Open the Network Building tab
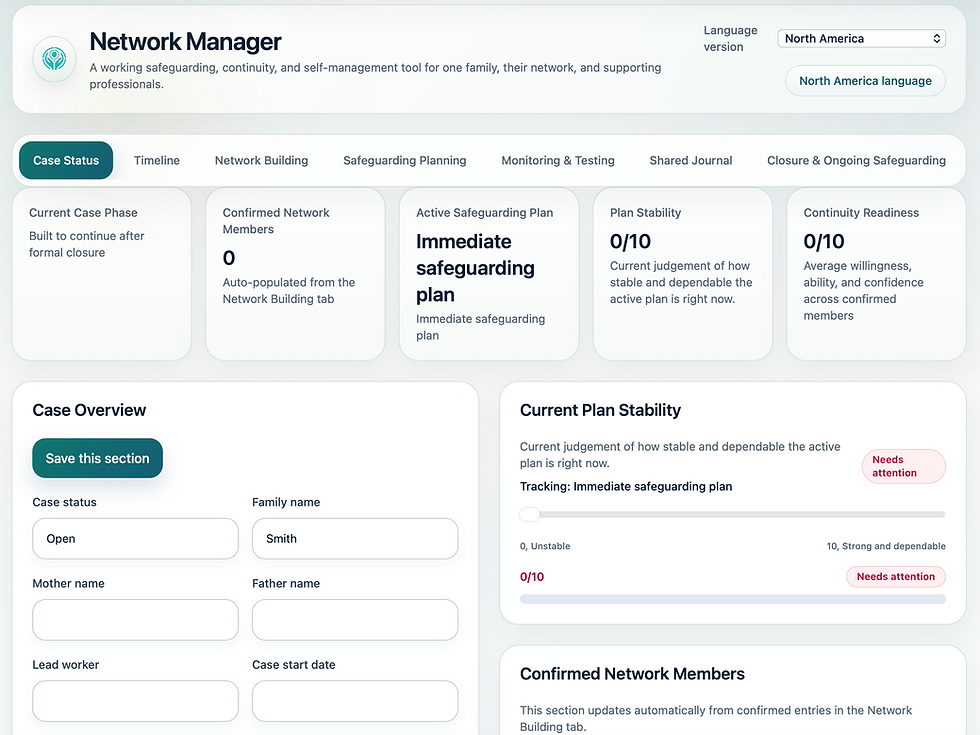Screen dimensions: 980x735 tap(261, 160)
